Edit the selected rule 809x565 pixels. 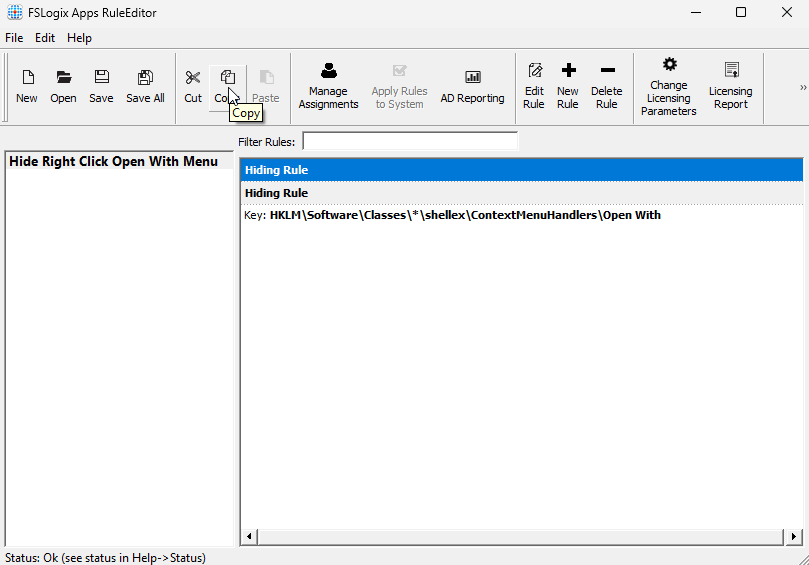click(x=534, y=87)
